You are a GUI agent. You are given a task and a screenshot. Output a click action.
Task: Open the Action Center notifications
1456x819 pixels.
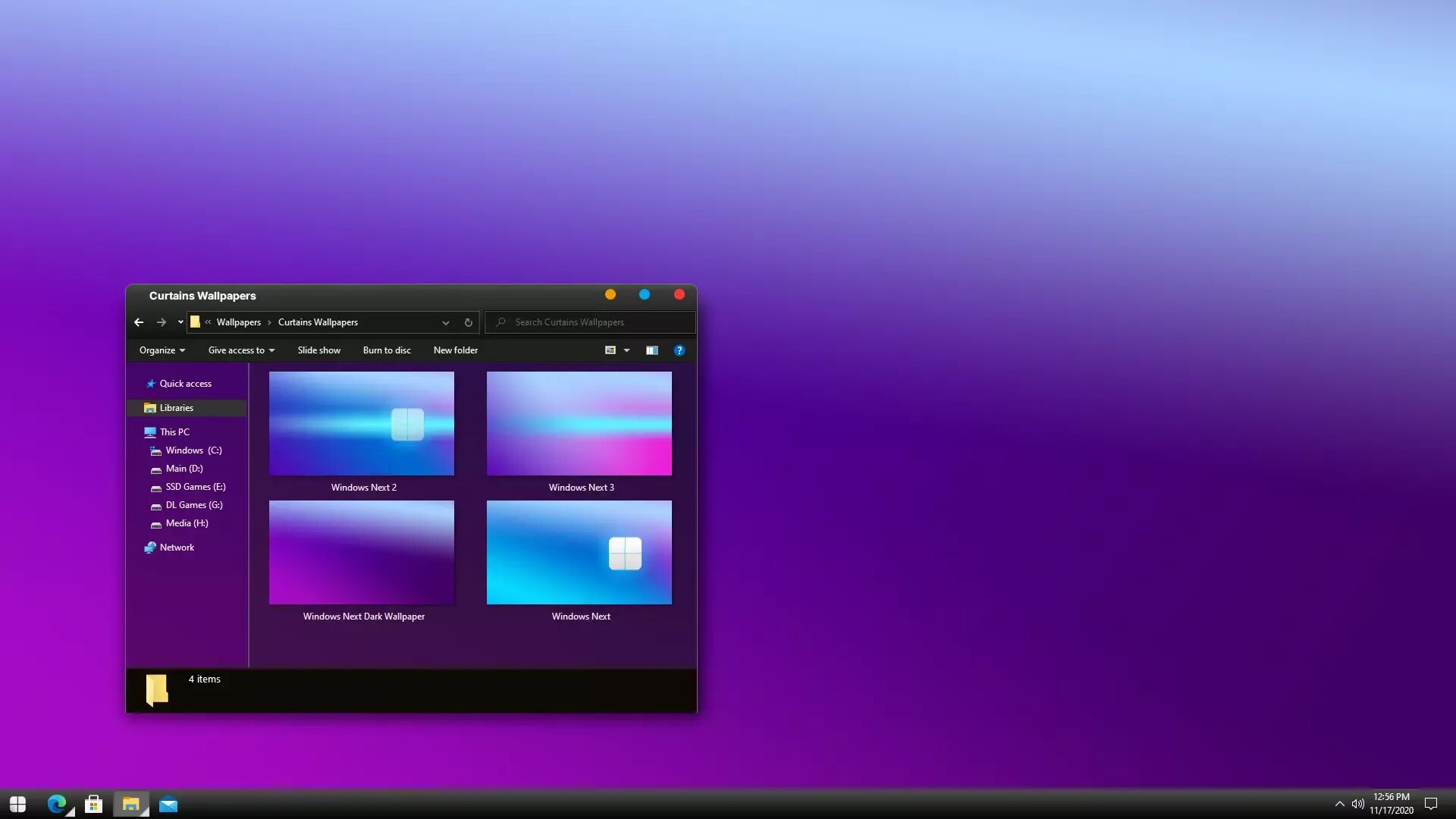point(1431,804)
